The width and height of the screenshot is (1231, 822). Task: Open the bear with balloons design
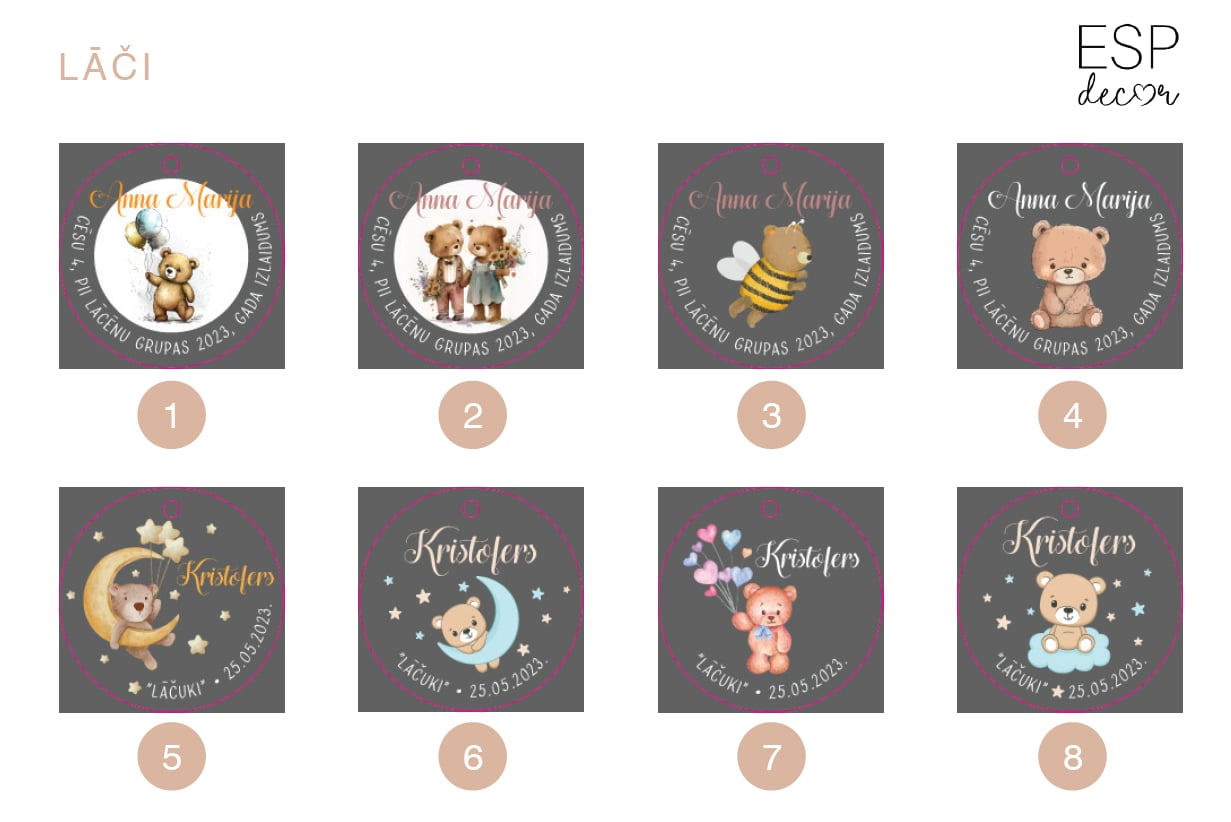(x=172, y=256)
